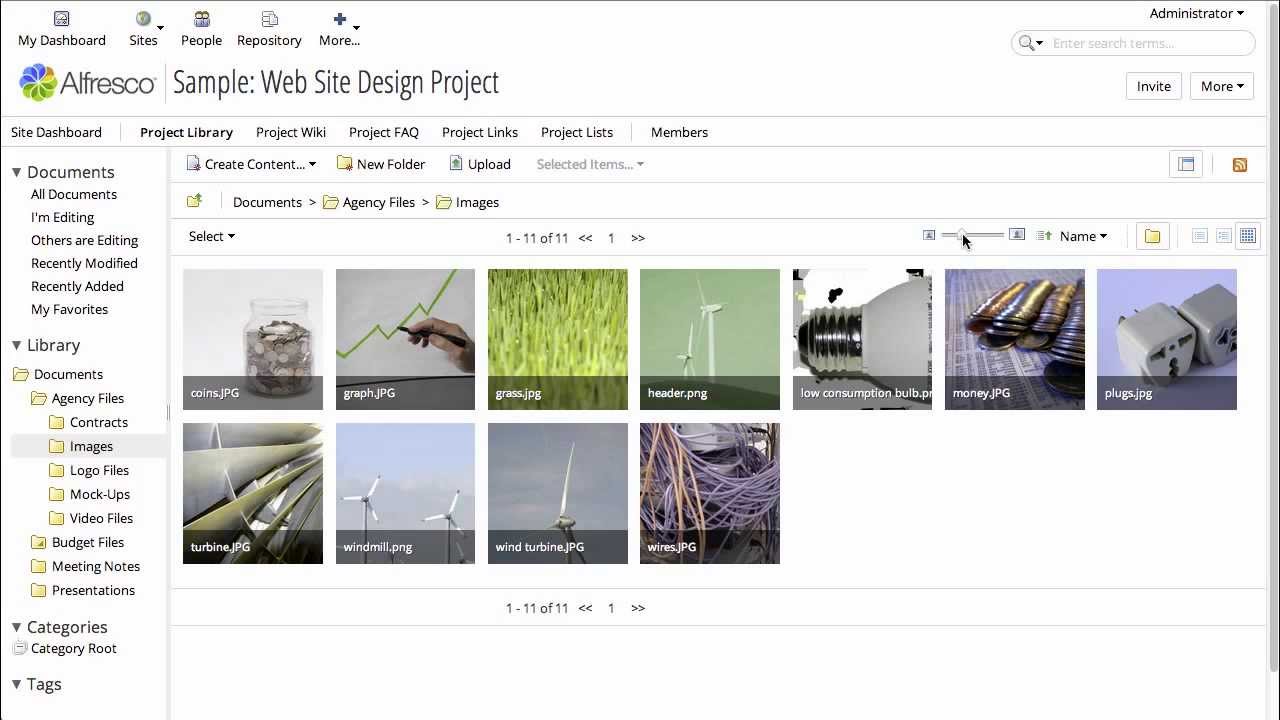The image size is (1280, 720).
Task: Click the Upload toolbar button
Action: pos(479,164)
